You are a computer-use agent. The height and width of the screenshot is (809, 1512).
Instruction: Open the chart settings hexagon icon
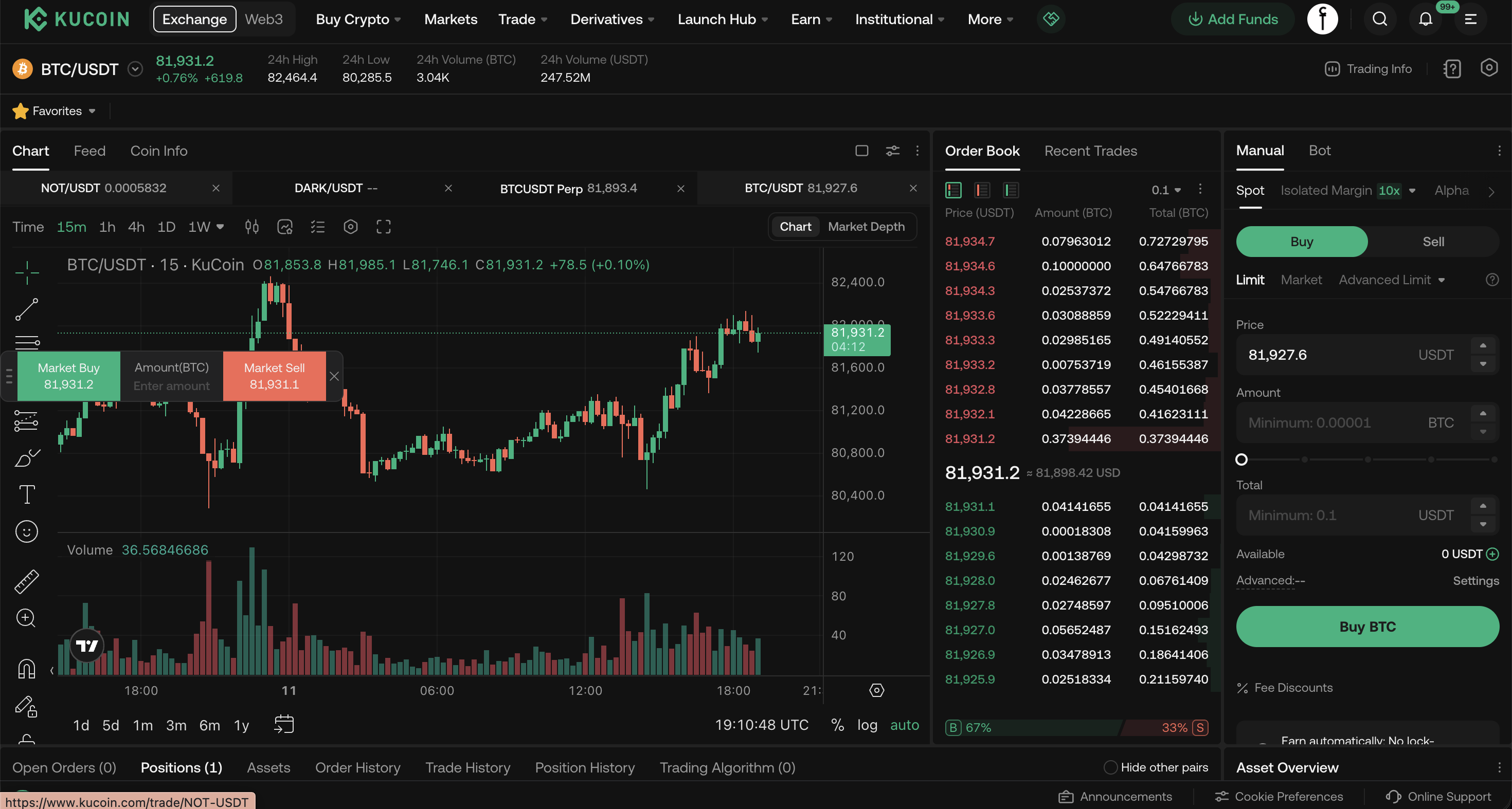[x=350, y=227]
